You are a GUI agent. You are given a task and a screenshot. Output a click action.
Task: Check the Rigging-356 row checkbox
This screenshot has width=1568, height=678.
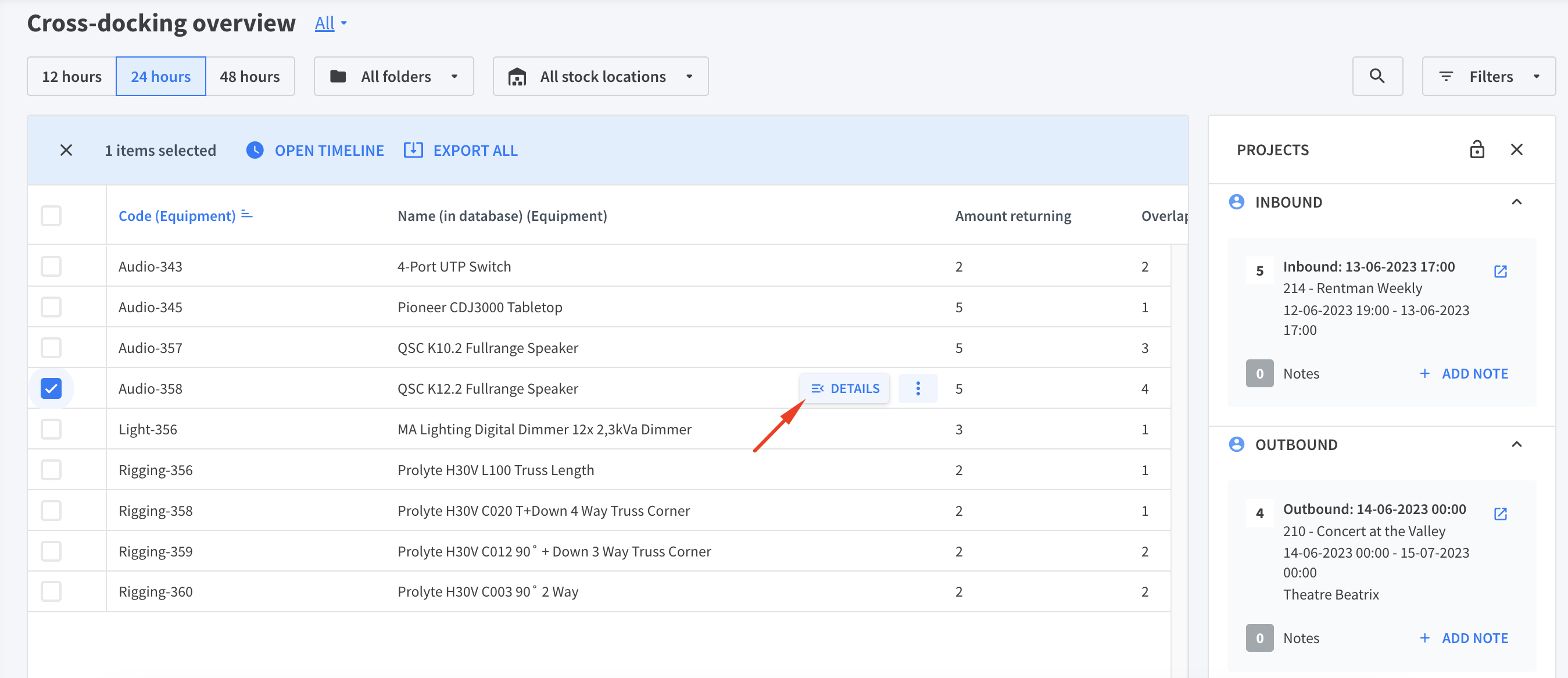51,470
